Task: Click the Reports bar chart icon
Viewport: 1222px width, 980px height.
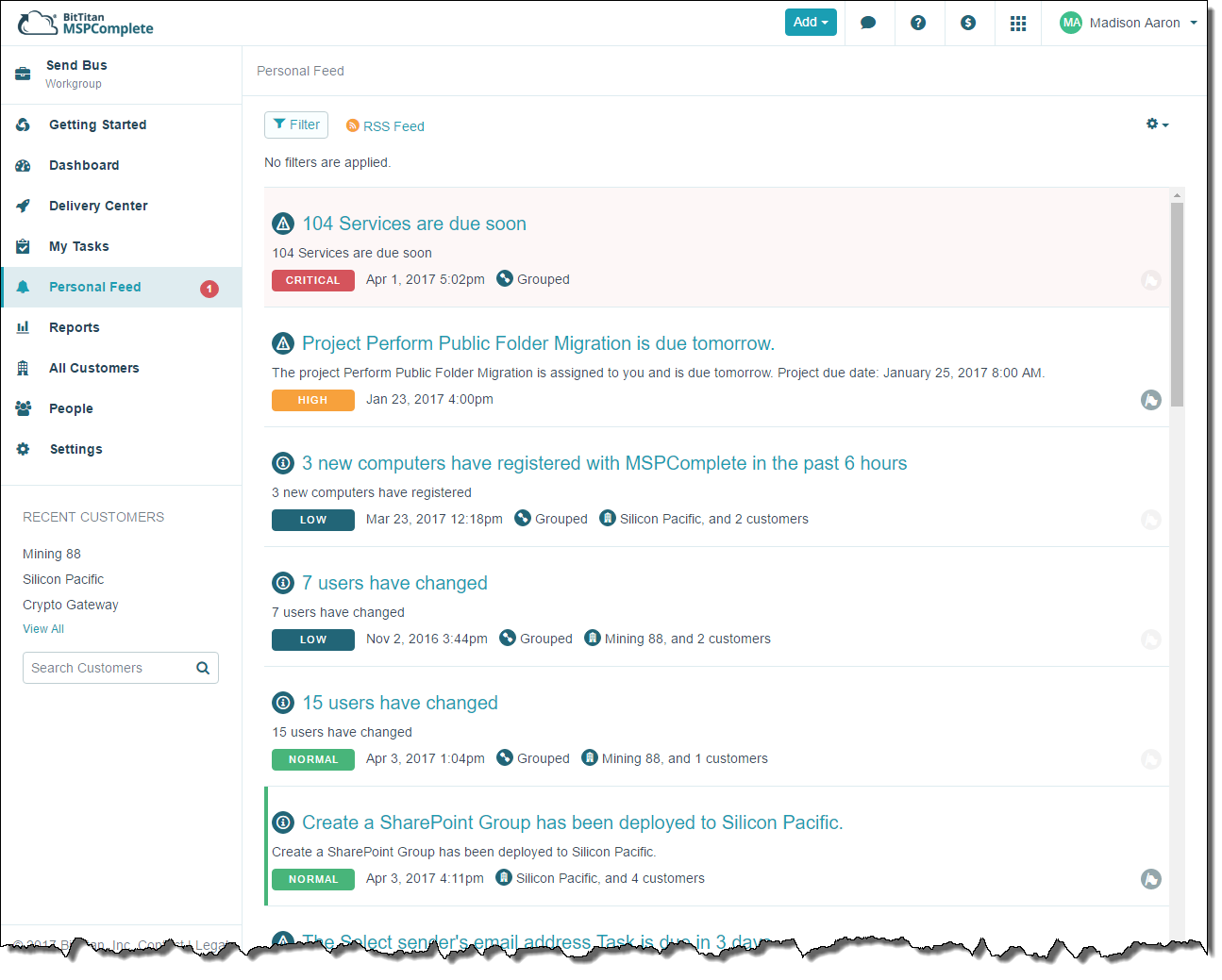Action: (23, 327)
